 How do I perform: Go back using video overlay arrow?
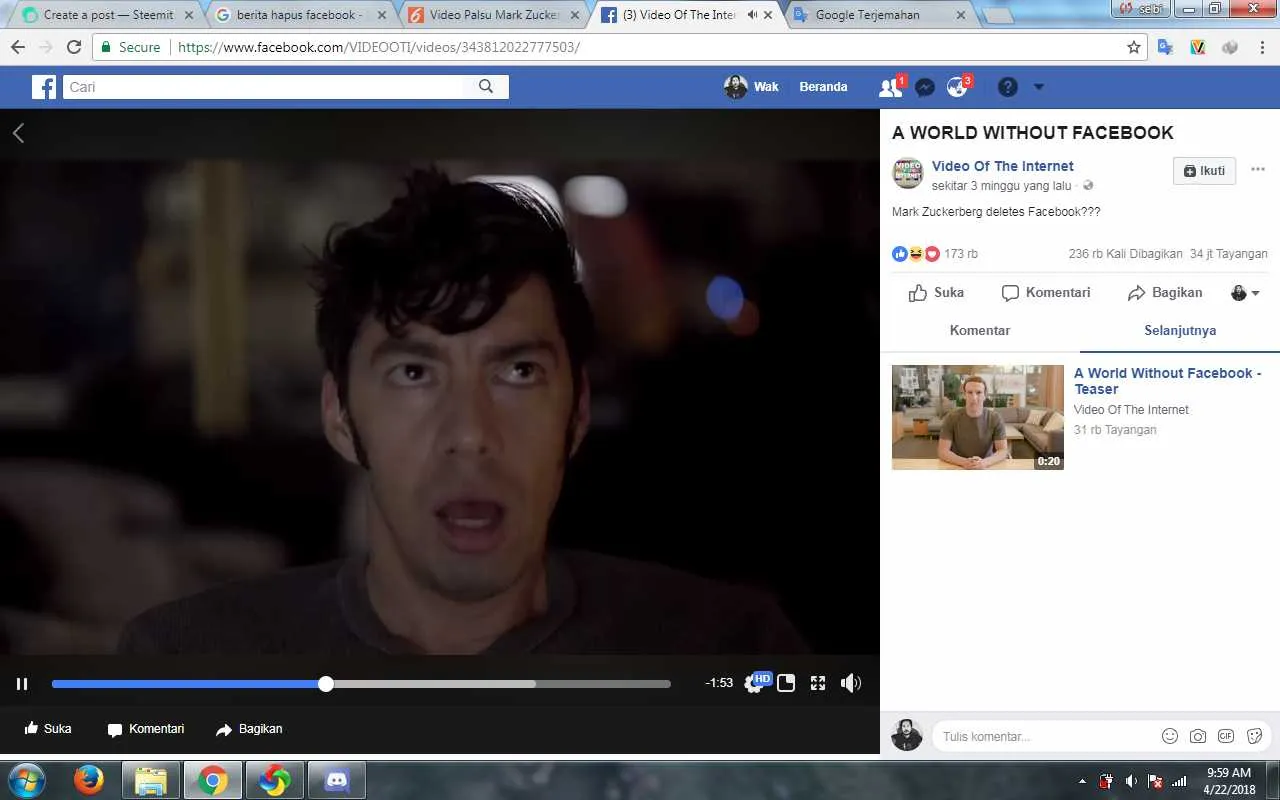pyautogui.click(x=18, y=133)
